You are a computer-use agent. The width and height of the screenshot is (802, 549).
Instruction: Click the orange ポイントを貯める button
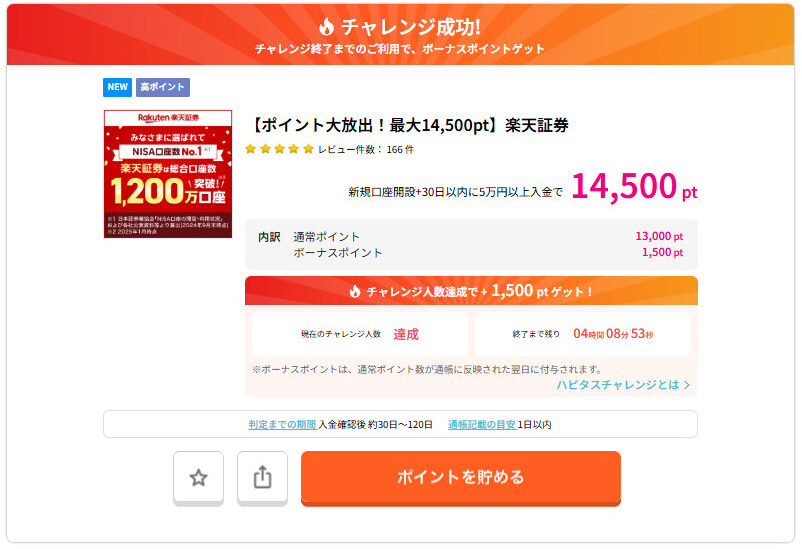coord(460,477)
